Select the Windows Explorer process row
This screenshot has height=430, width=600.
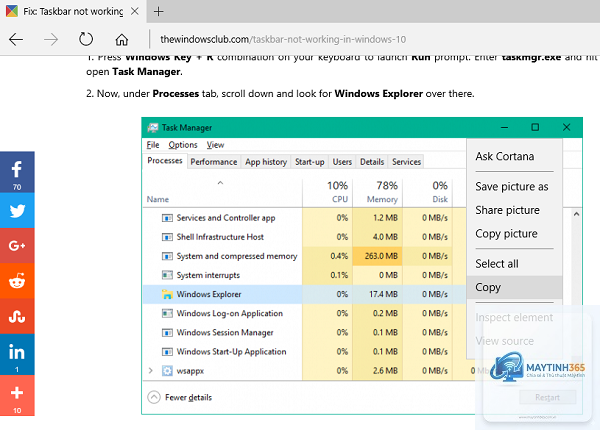coord(304,294)
